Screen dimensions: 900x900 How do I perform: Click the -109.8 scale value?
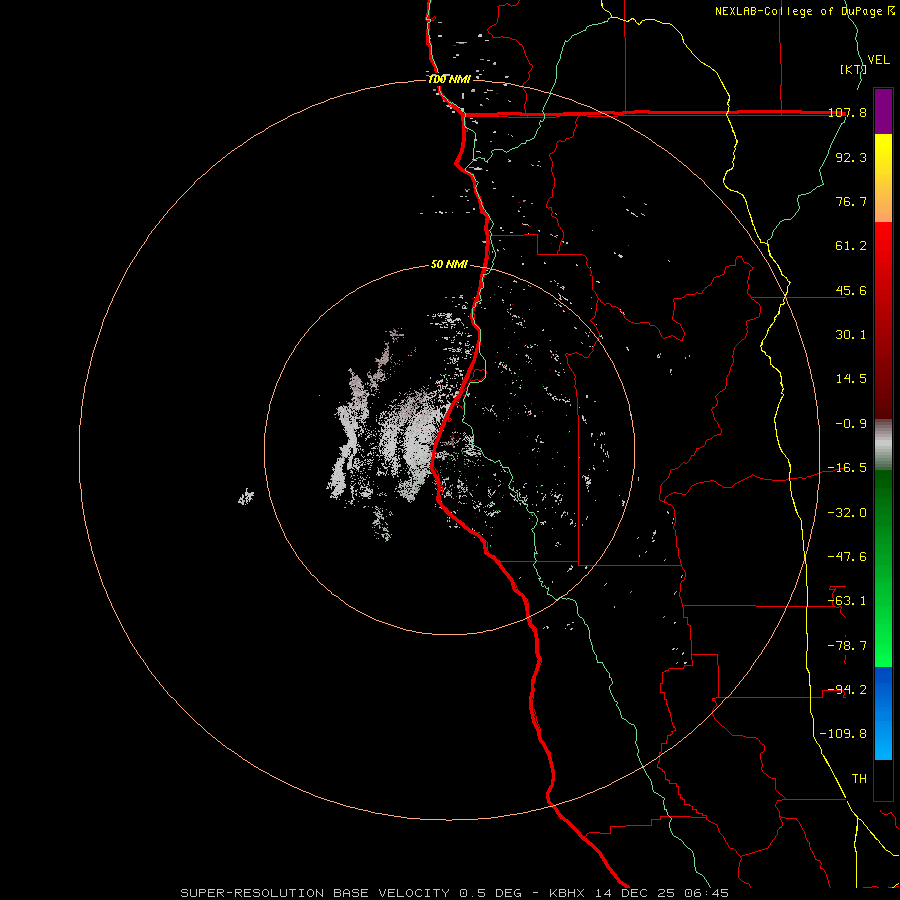point(843,734)
